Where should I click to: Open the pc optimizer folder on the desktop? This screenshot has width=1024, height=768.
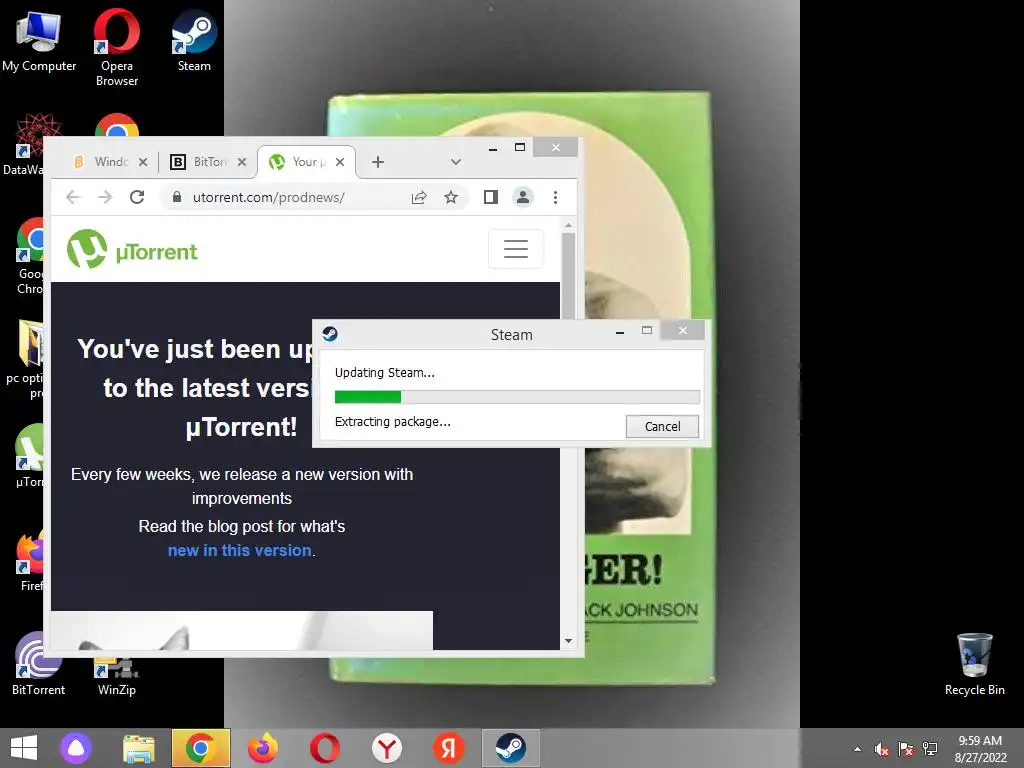click(26, 359)
